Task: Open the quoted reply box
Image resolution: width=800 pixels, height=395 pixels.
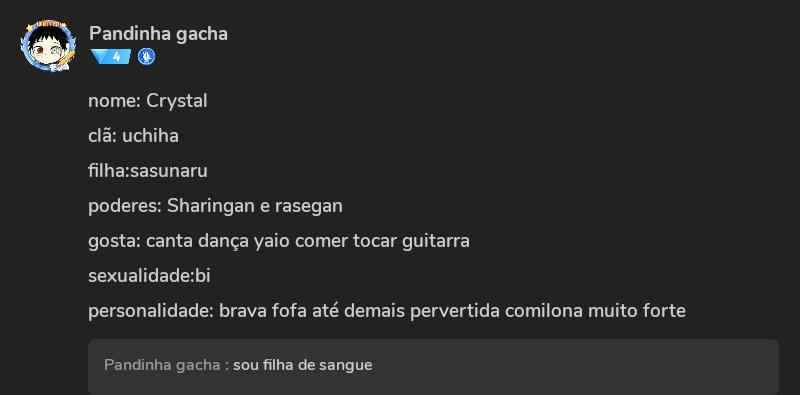Action: tap(434, 367)
